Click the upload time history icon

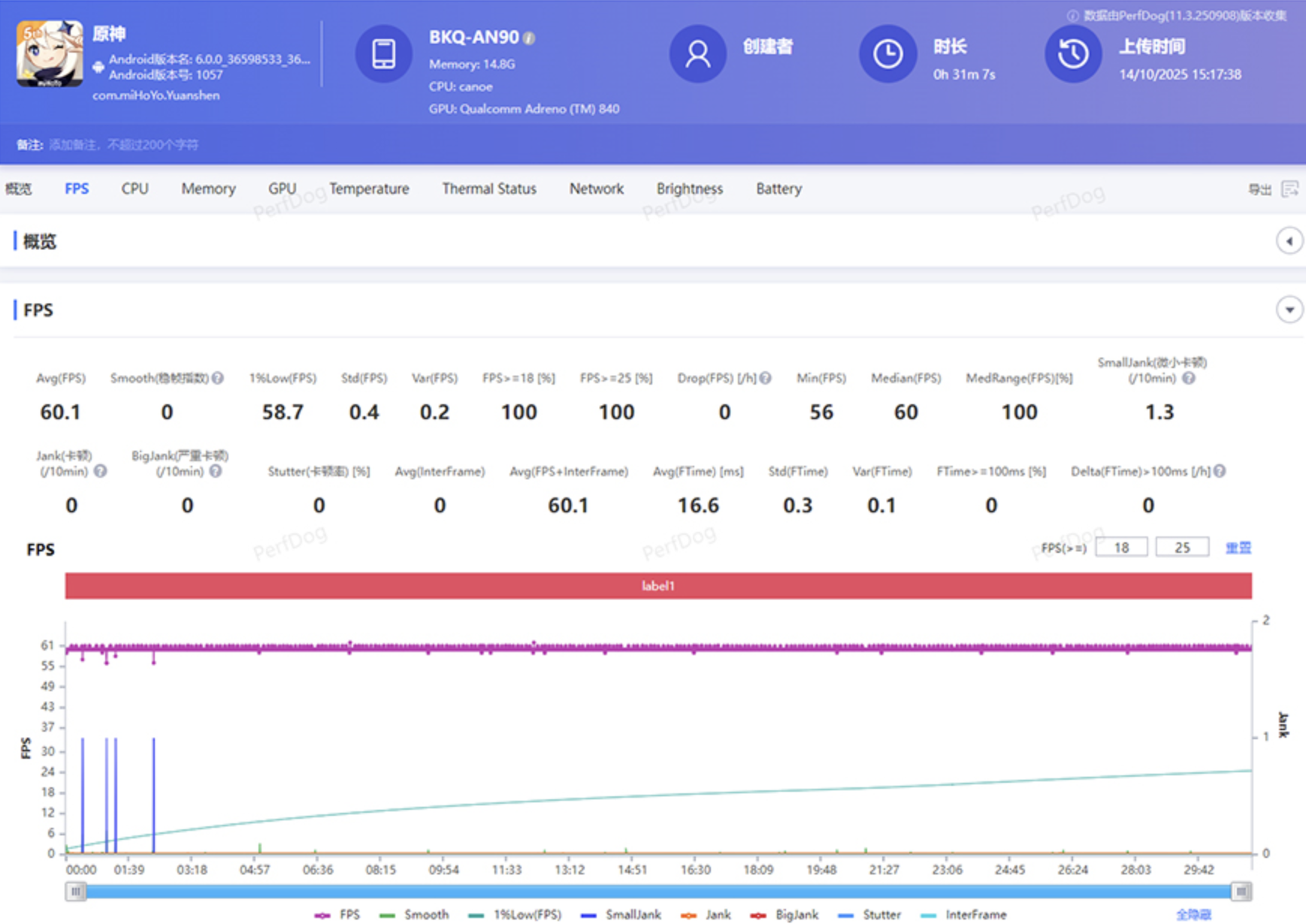click(1073, 54)
